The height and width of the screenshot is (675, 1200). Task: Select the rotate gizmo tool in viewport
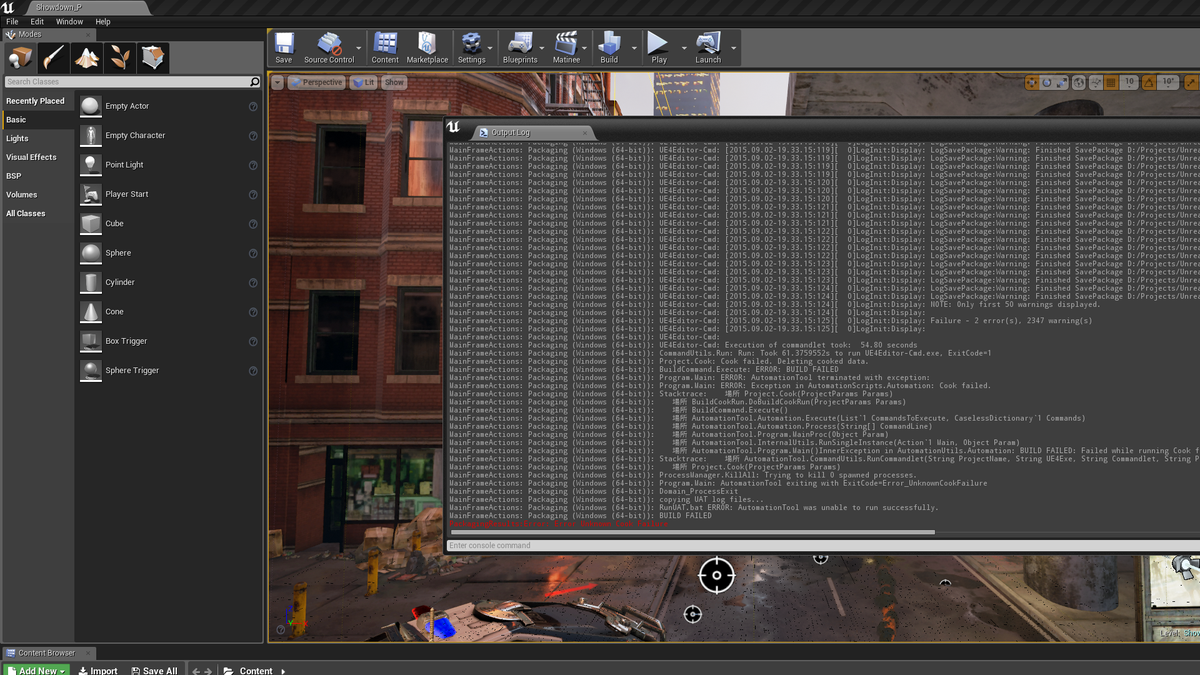click(1047, 82)
